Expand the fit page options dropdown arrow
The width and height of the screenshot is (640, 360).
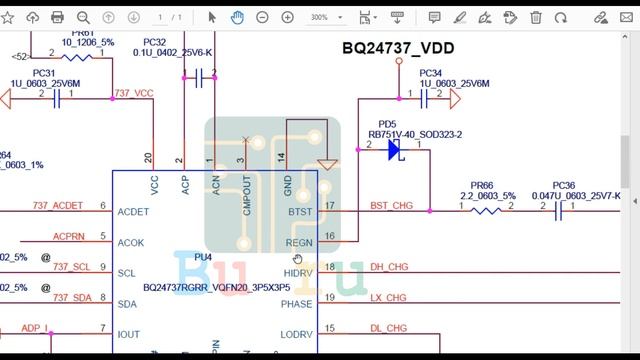[376, 18]
